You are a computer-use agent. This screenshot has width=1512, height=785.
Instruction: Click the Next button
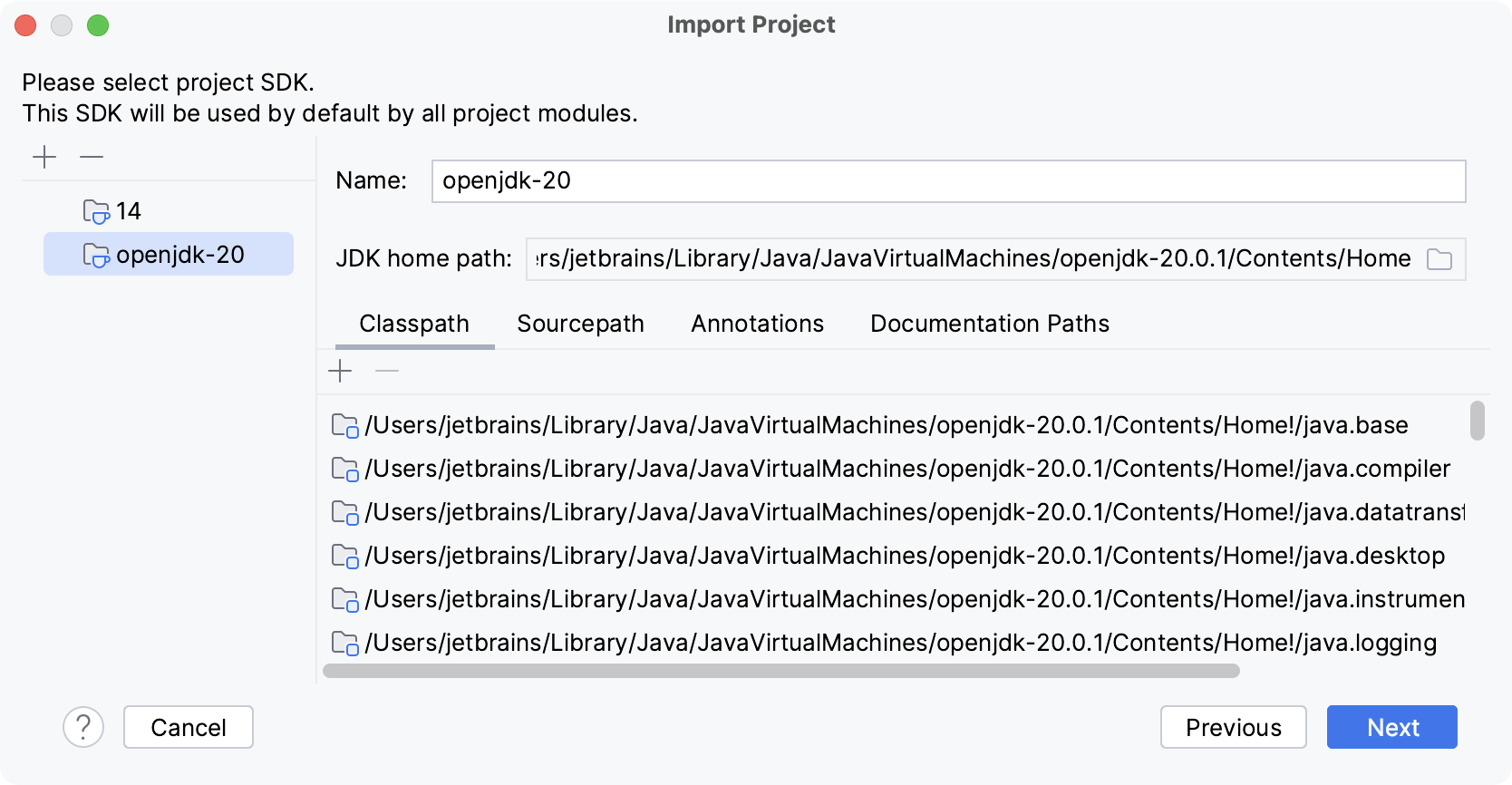1391,727
